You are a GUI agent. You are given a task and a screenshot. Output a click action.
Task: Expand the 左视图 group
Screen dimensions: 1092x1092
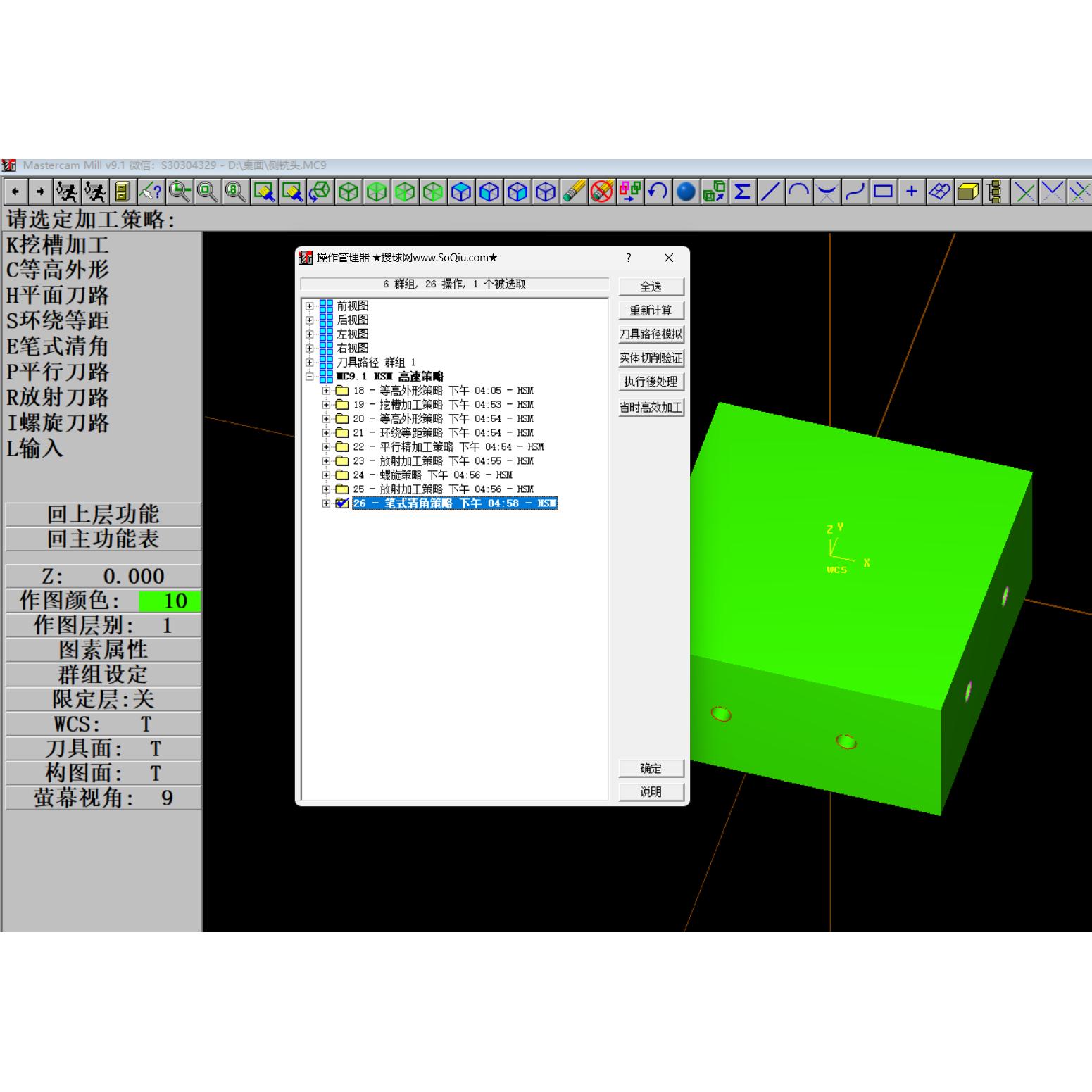[309, 334]
